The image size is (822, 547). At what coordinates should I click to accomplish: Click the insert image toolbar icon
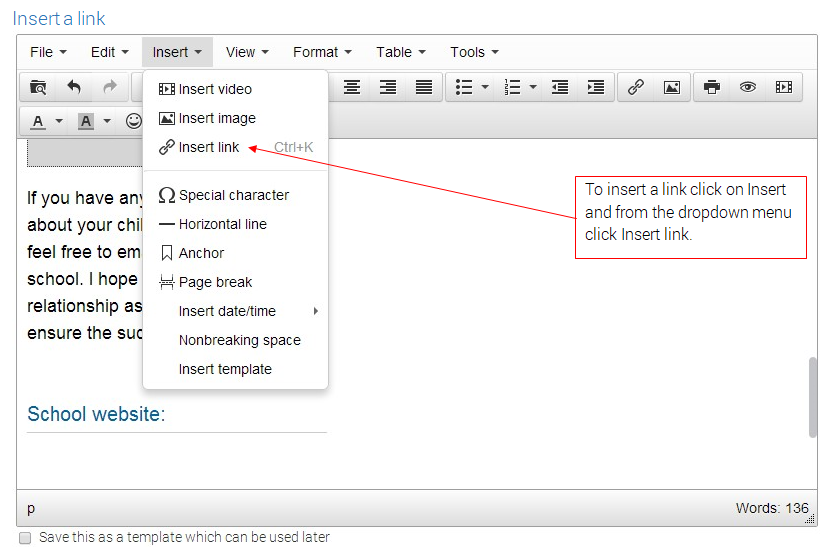(x=671, y=87)
